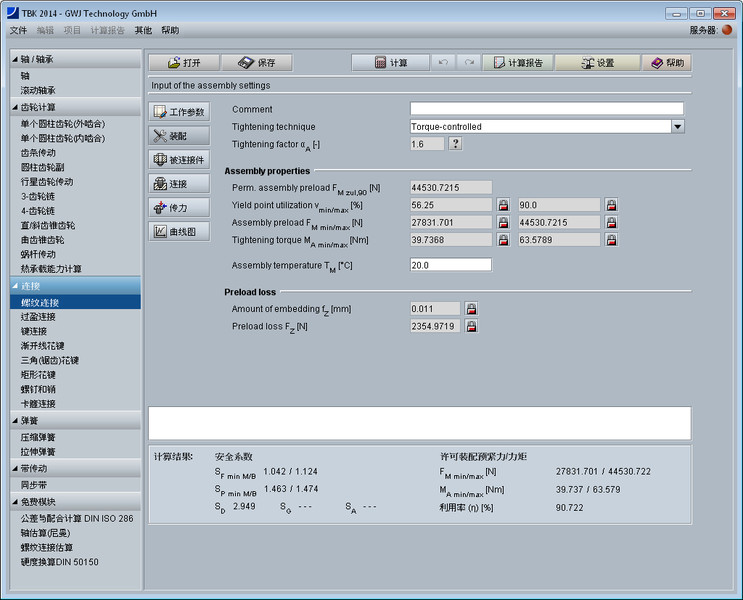Open the 其他 menu
The height and width of the screenshot is (600, 743).
[143, 31]
